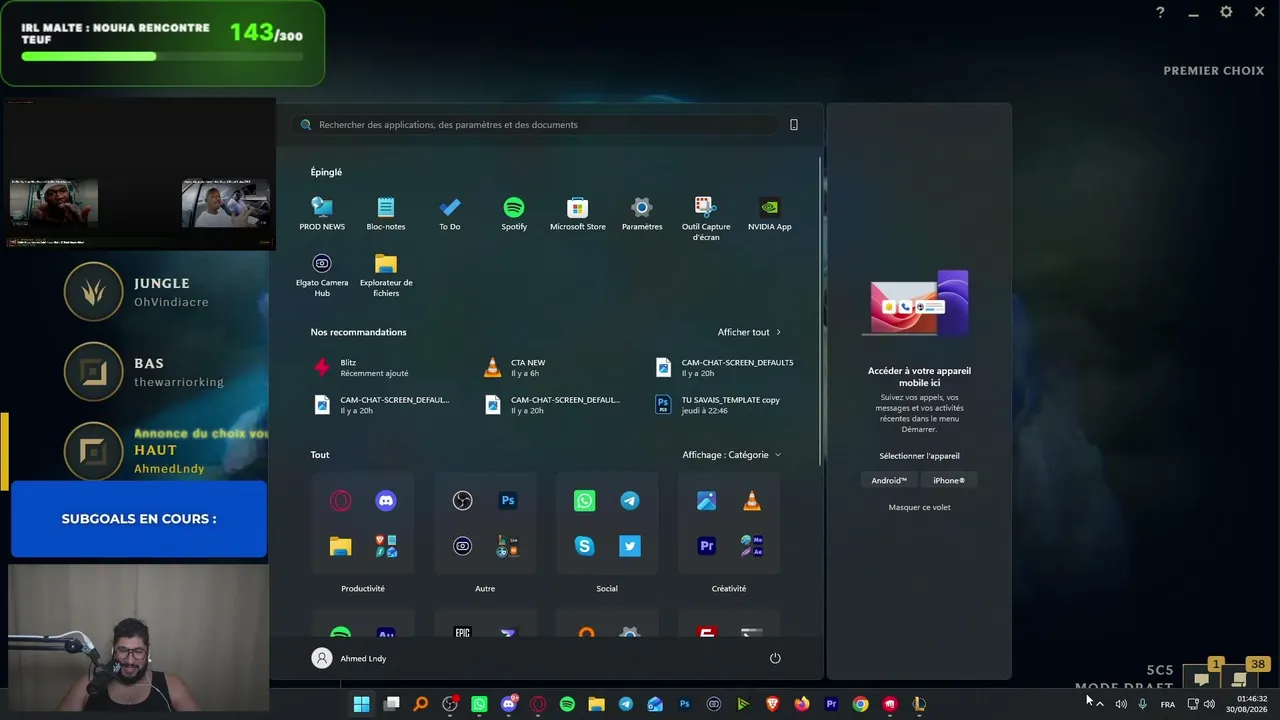Launch Photoshop from the Autre category

pos(508,501)
